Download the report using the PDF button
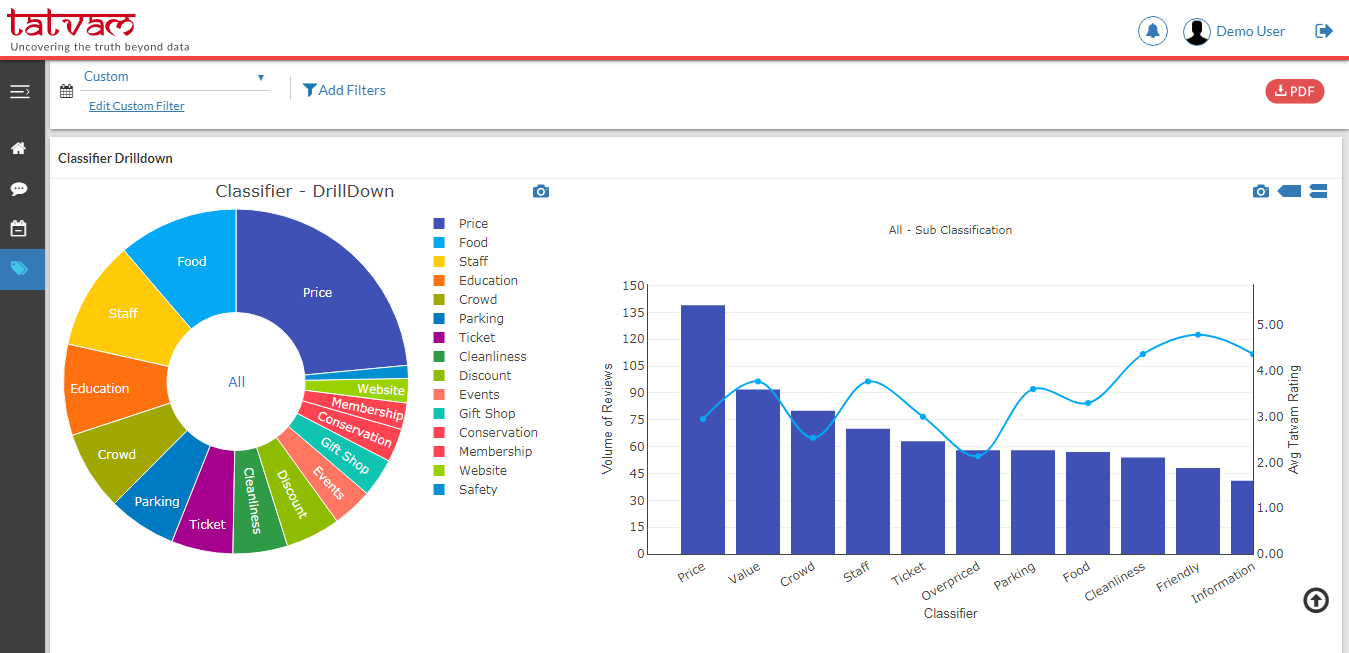The image size is (1349, 653). tap(1294, 90)
